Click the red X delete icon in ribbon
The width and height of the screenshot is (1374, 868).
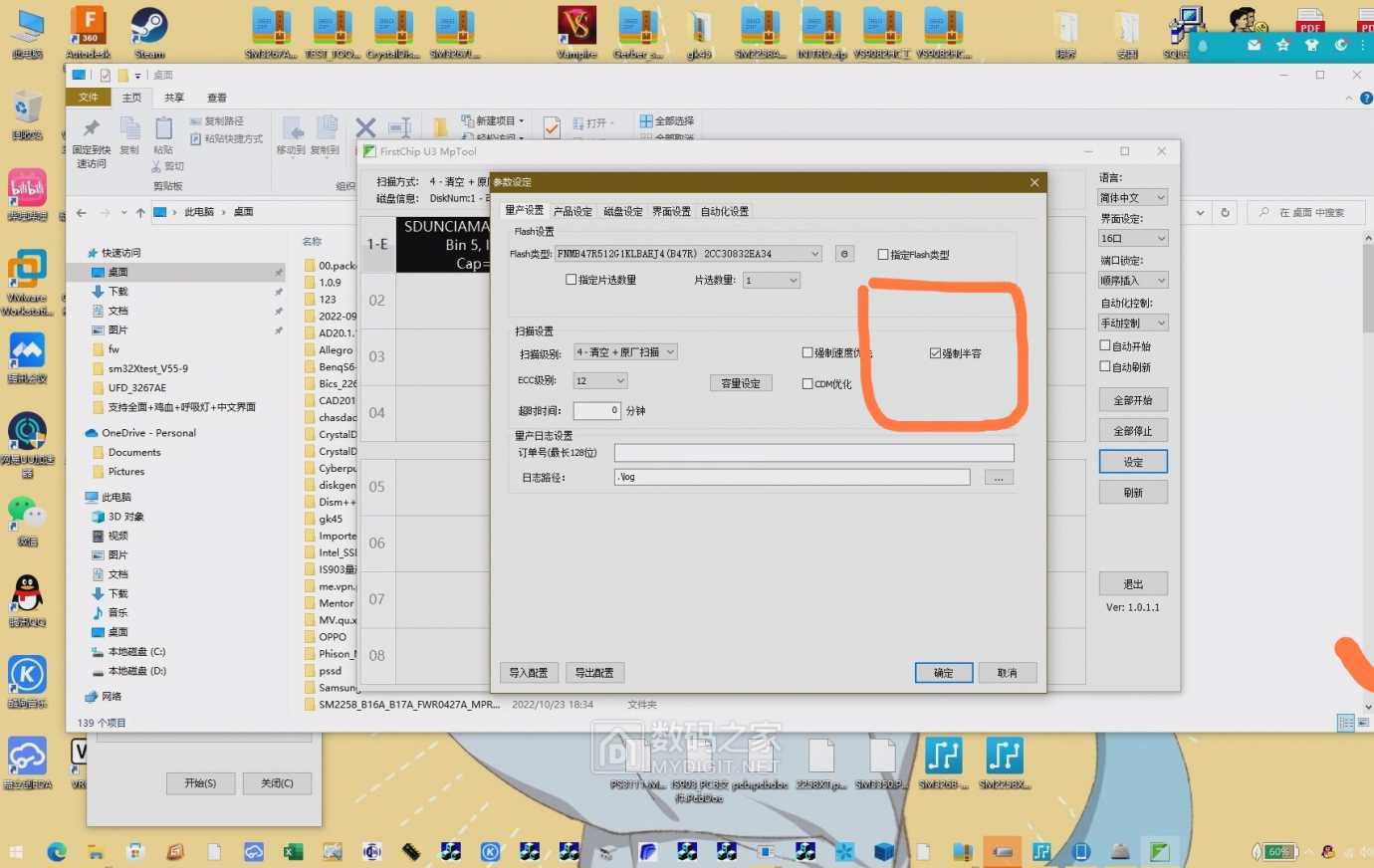click(364, 126)
